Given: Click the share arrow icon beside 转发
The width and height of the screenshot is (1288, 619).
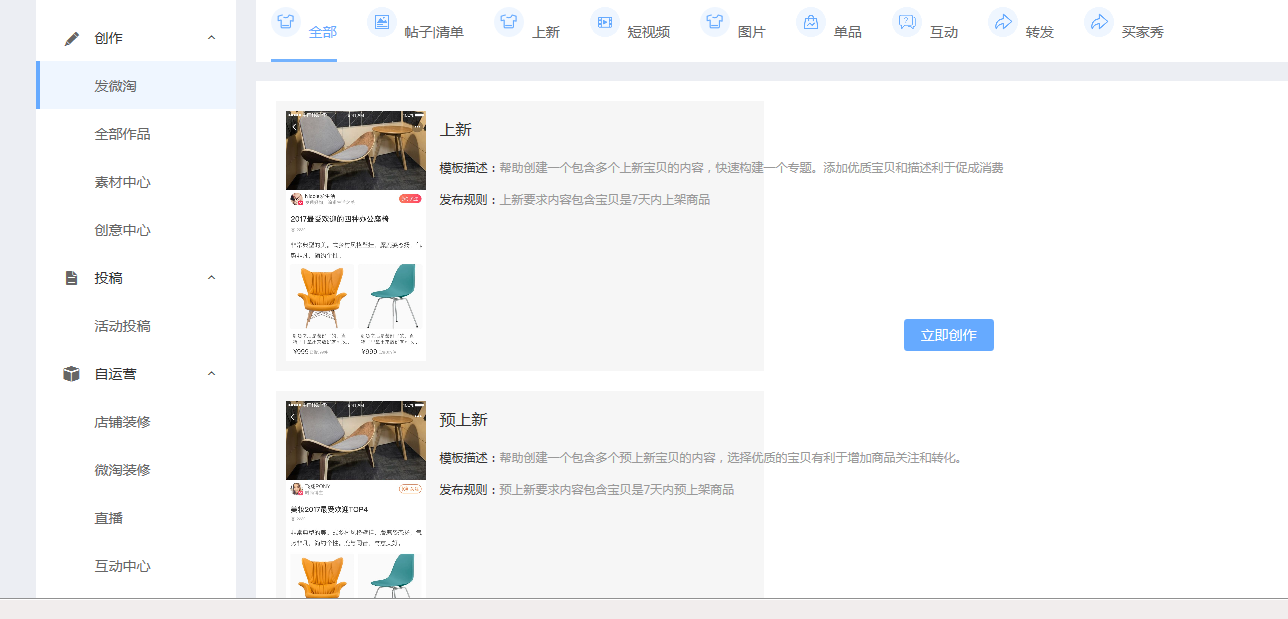Looking at the screenshot, I should pyautogui.click(x=1003, y=21).
